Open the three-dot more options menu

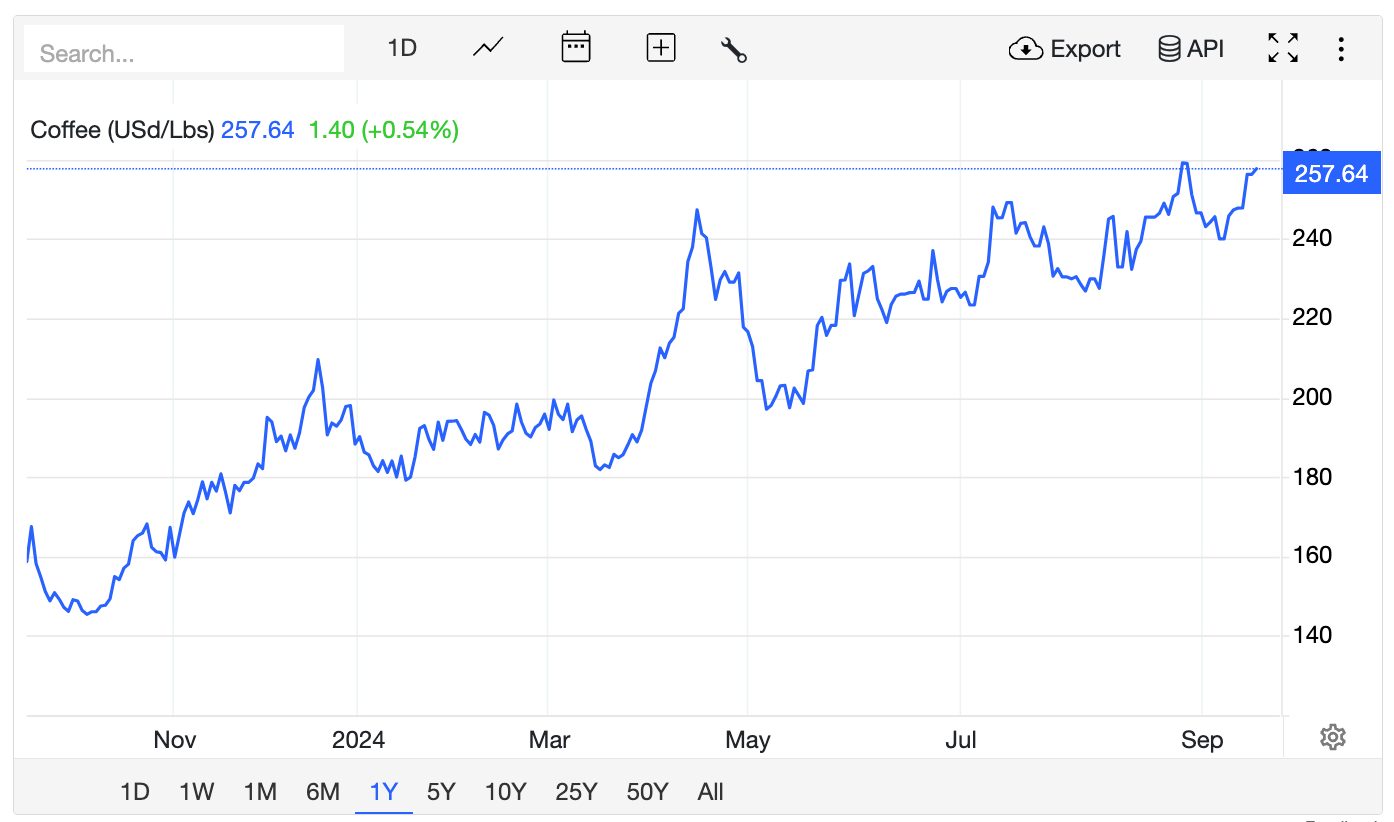click(1342, 48)
